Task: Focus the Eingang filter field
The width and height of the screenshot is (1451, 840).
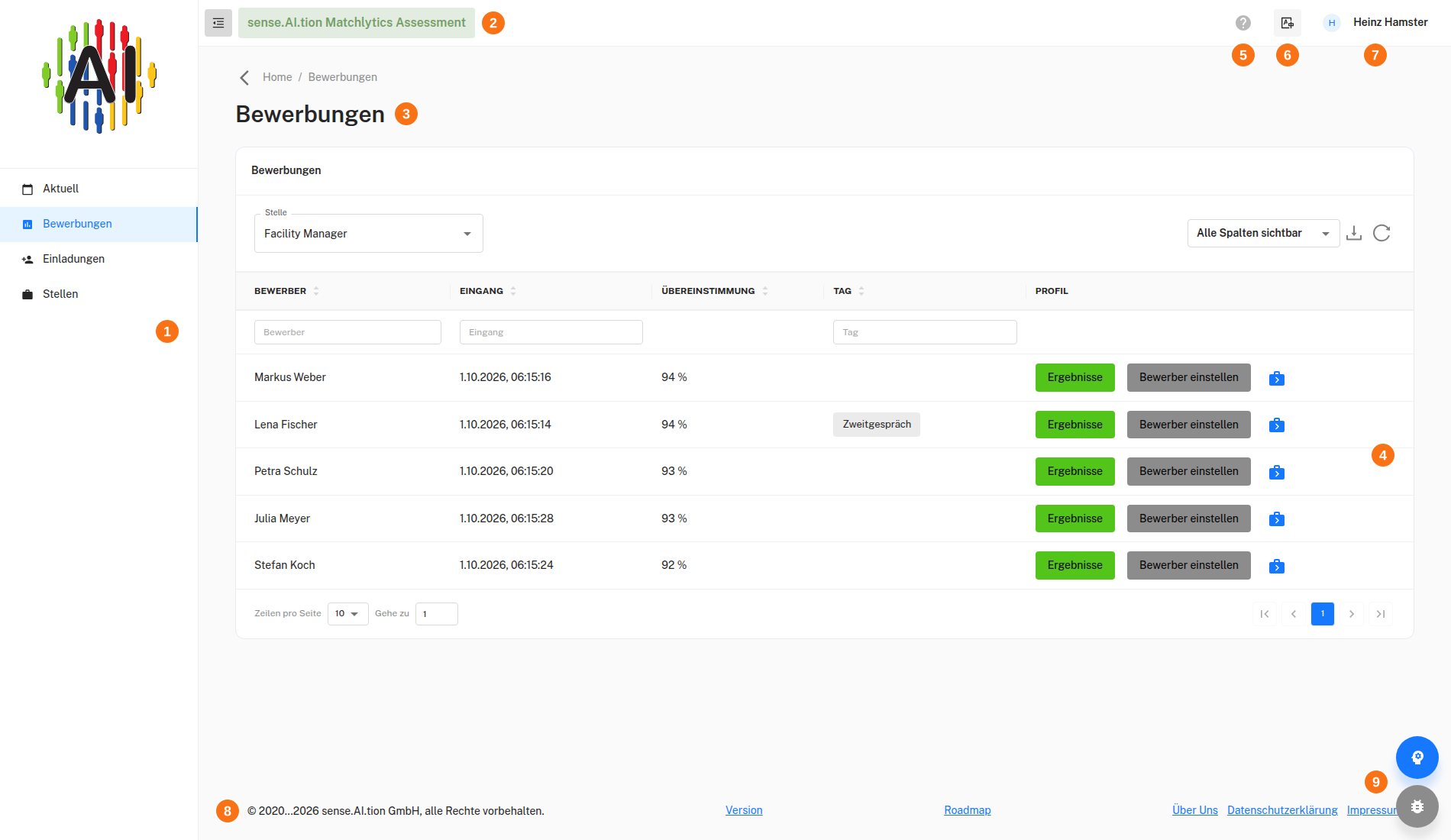Action: tap(551, 332)
